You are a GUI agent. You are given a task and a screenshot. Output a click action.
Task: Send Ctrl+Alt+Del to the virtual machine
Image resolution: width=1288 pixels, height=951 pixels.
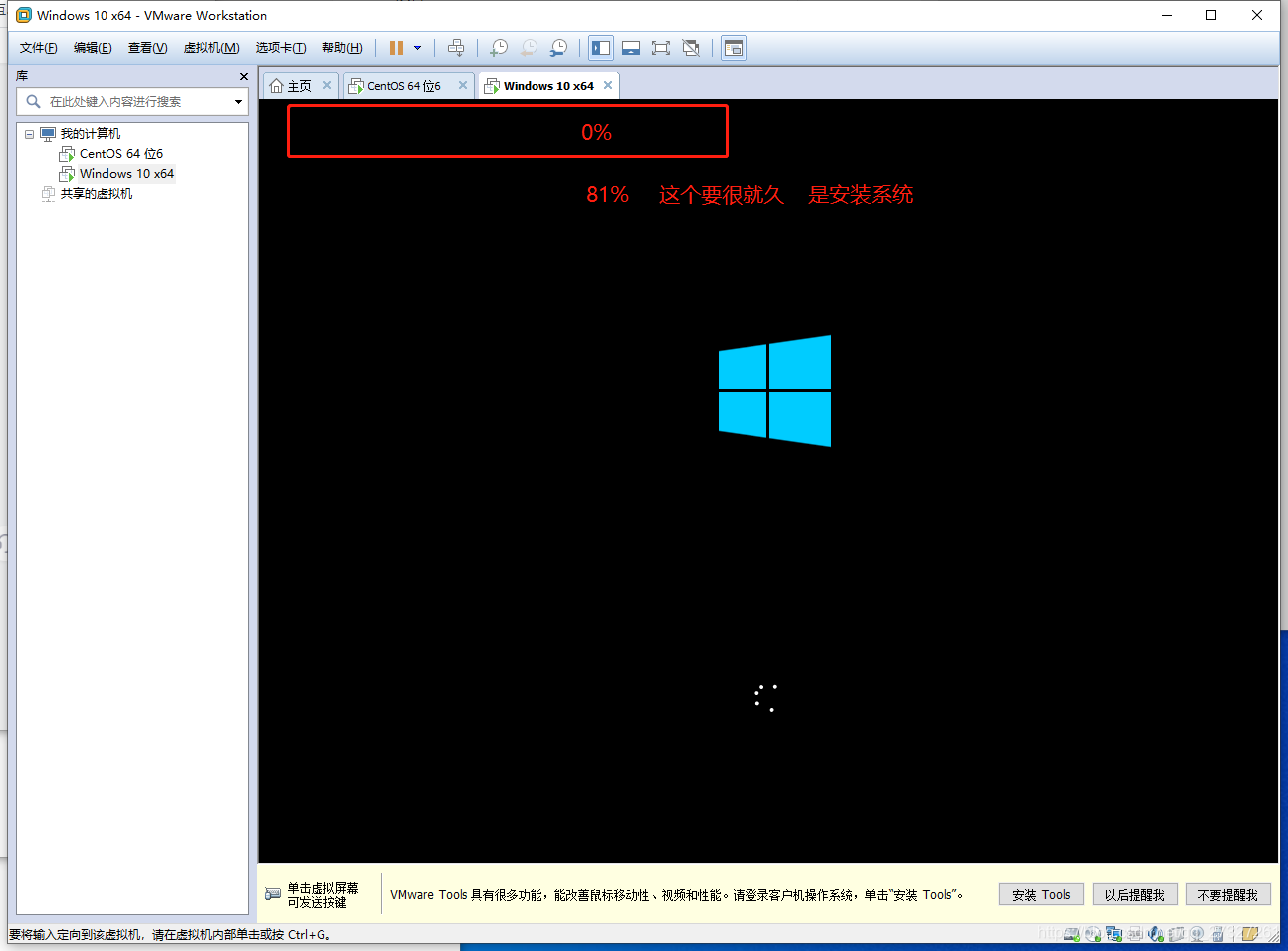(x=456, y=48)
